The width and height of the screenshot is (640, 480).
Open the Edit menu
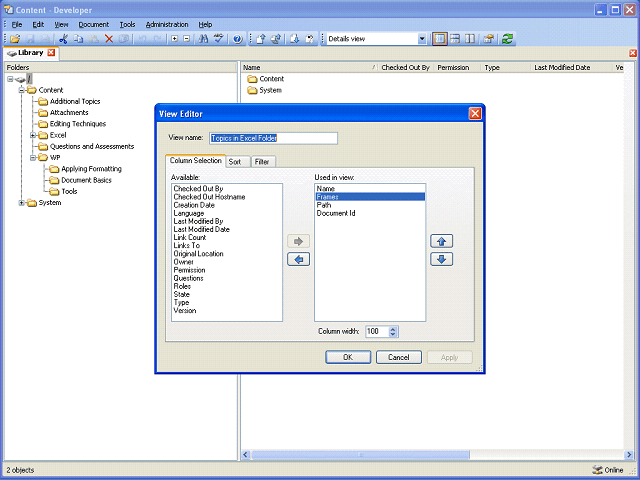coord(38,24)
